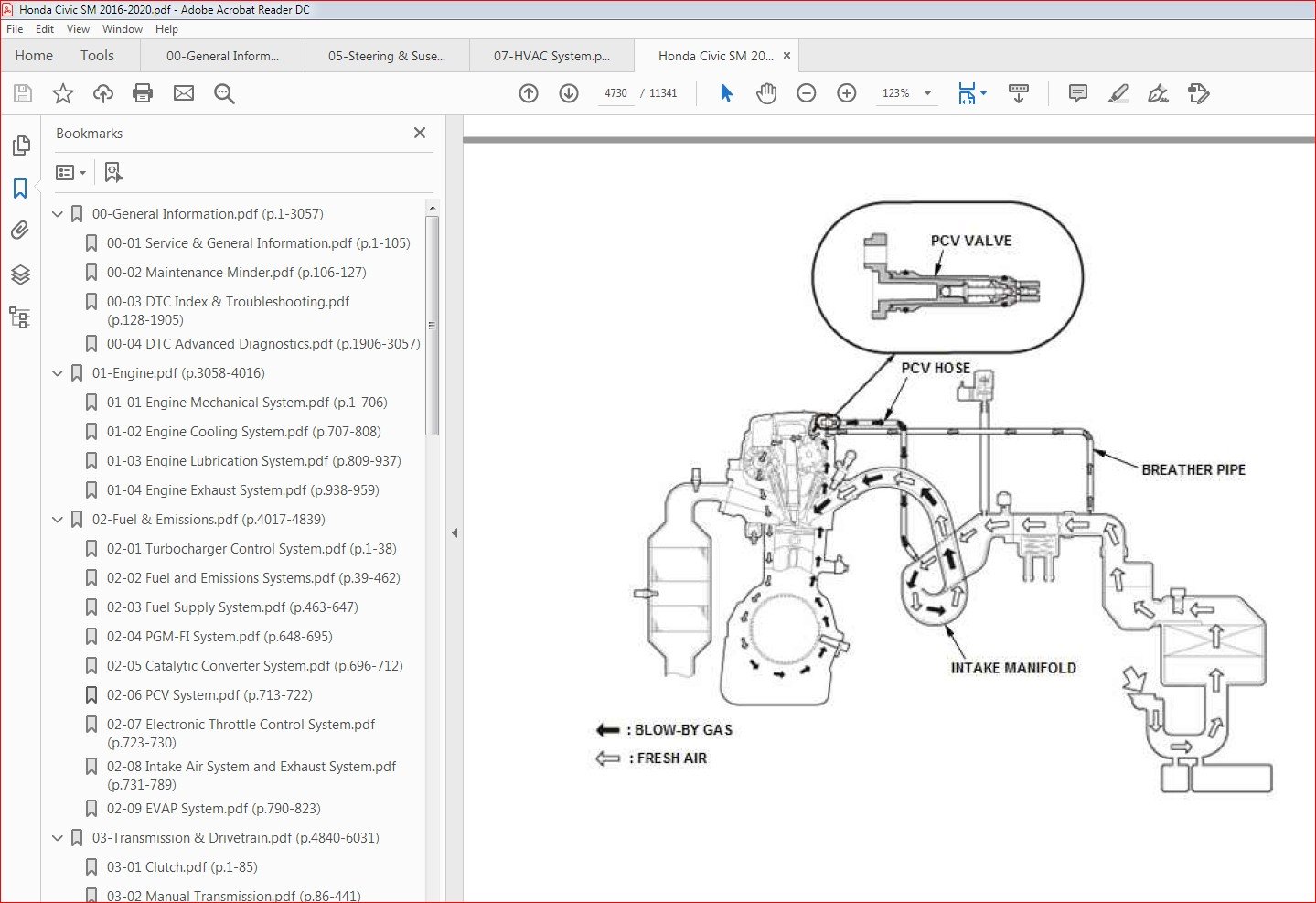
Task: Go to next page arrow
Action: tap(569, 93)
